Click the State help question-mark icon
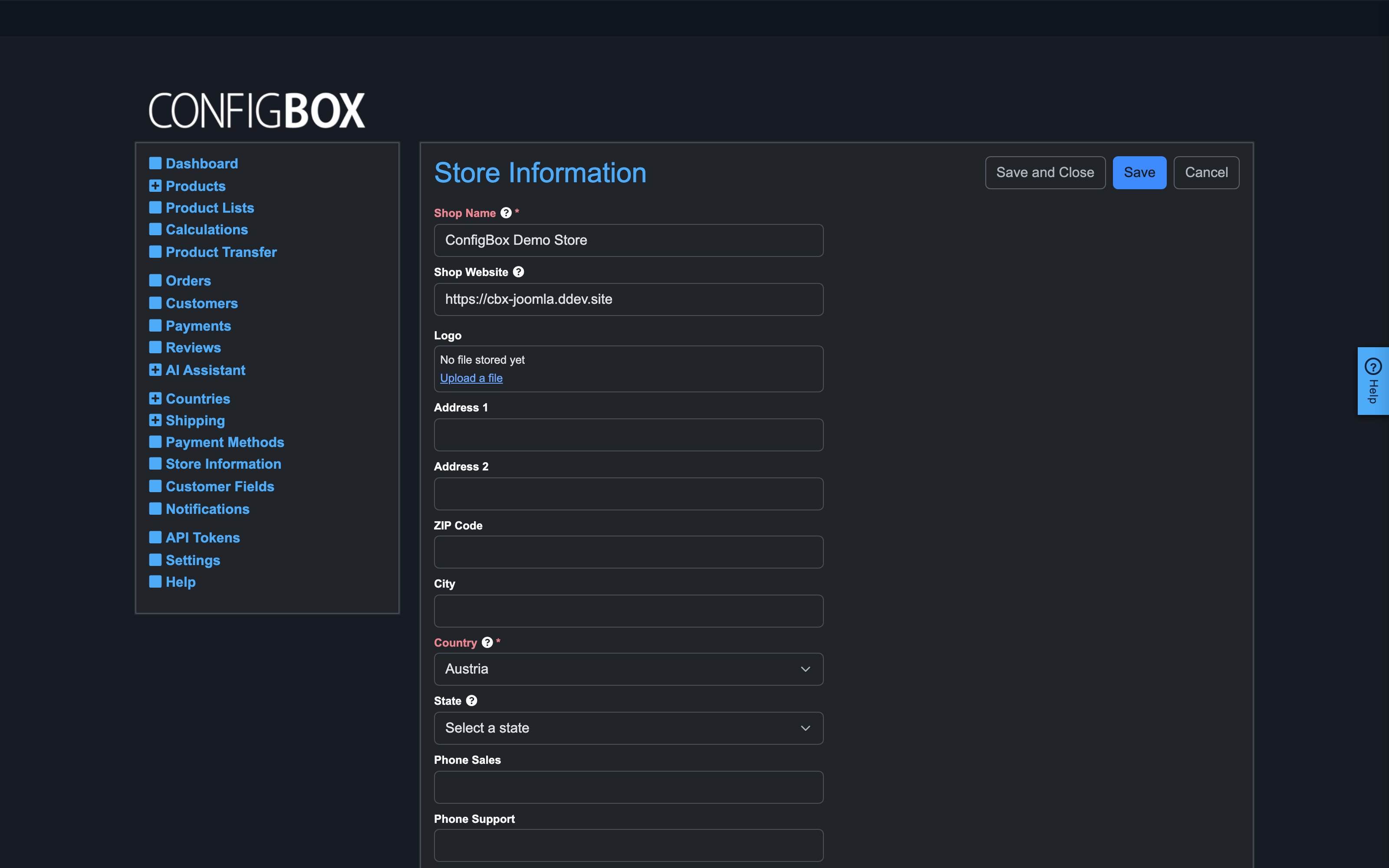This screenshot has width=1389, height=868. point(471,701)
